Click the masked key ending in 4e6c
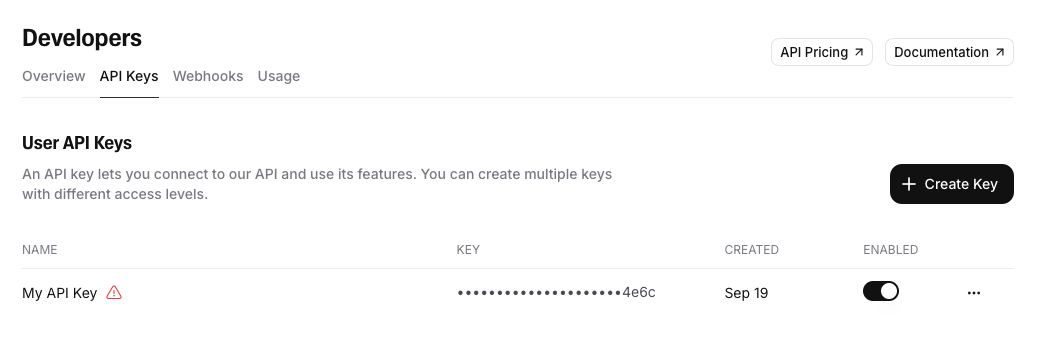Viewport: 1037px width, 364px height. [556, 293]
